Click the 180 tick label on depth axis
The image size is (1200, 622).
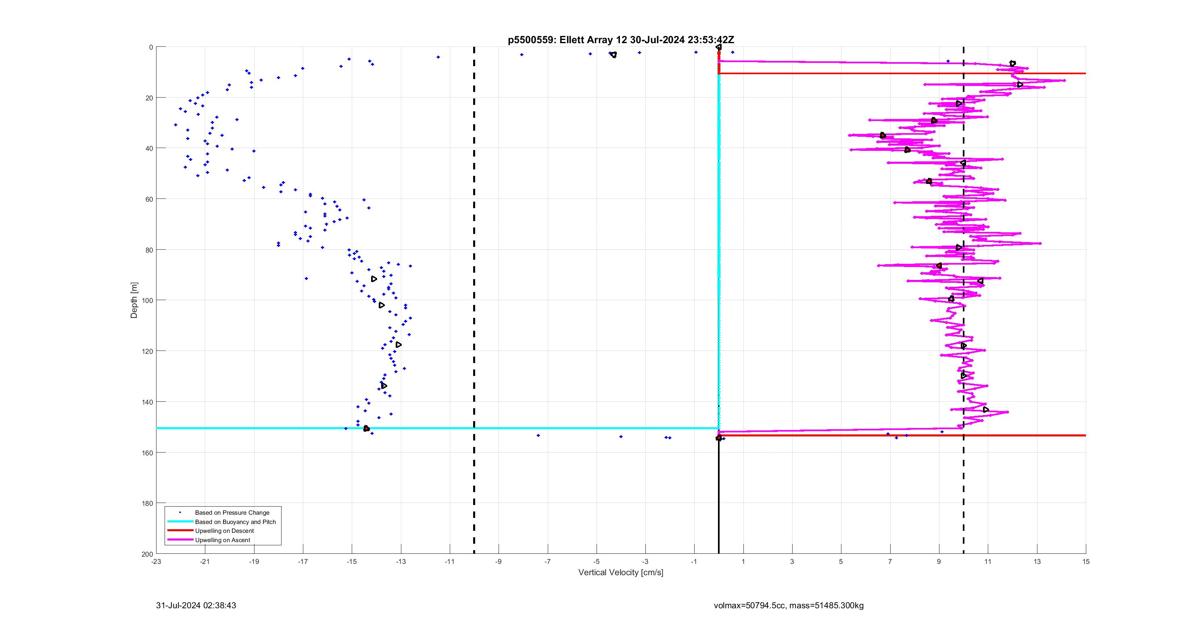[146, 503]
